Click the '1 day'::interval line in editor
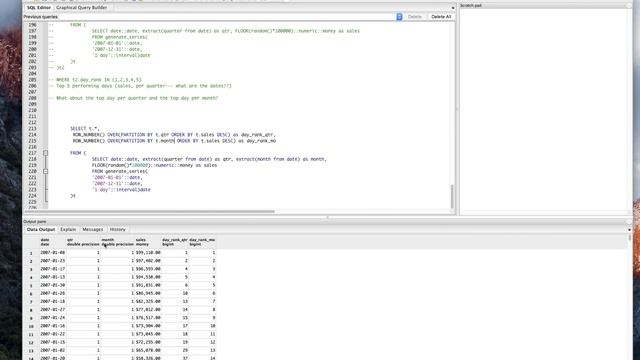Screen dimensions: 640x360 coord(121,190)
